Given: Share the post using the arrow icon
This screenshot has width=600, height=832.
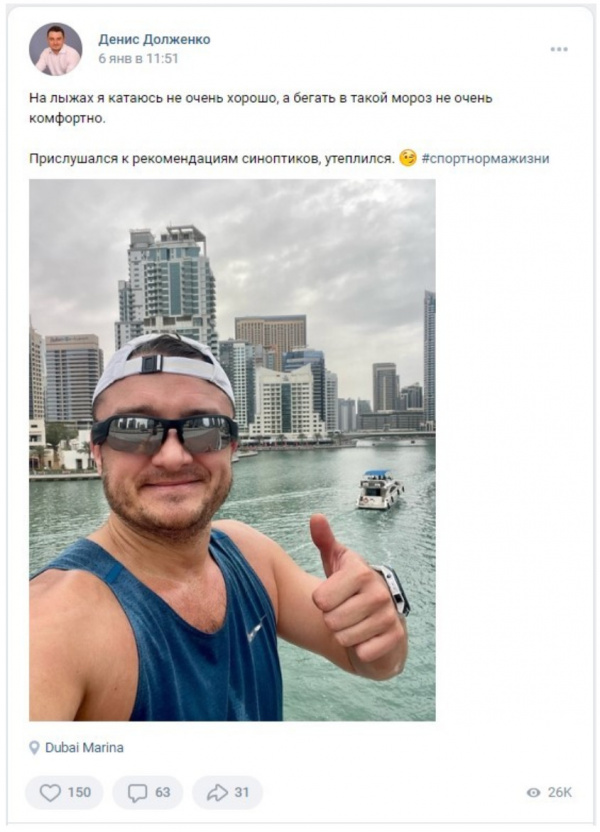Looking at the screenshot, I should pyautogui.click(x=216, y=793).
